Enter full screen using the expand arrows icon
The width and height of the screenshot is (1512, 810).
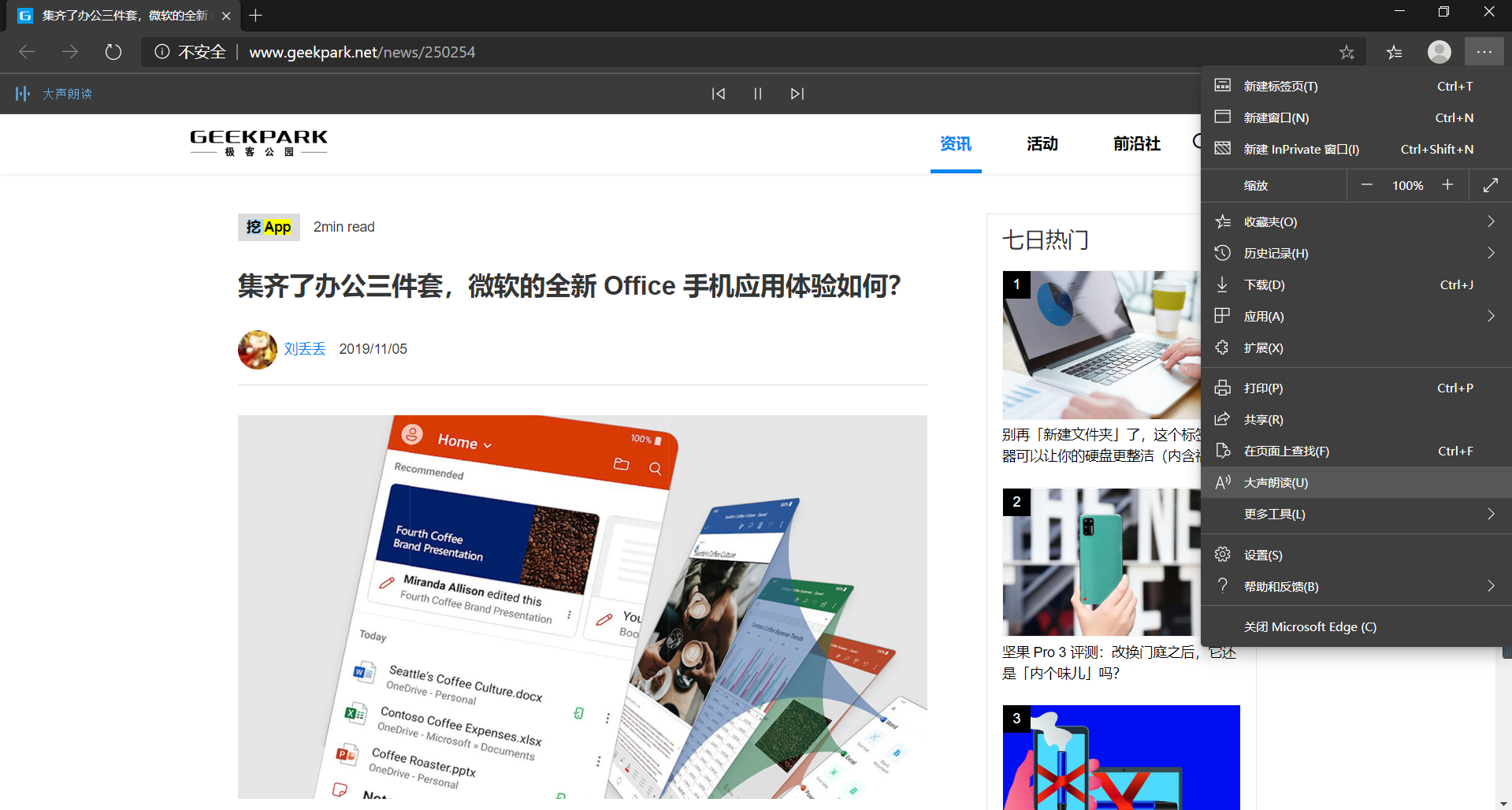(x=1490, y=185)
